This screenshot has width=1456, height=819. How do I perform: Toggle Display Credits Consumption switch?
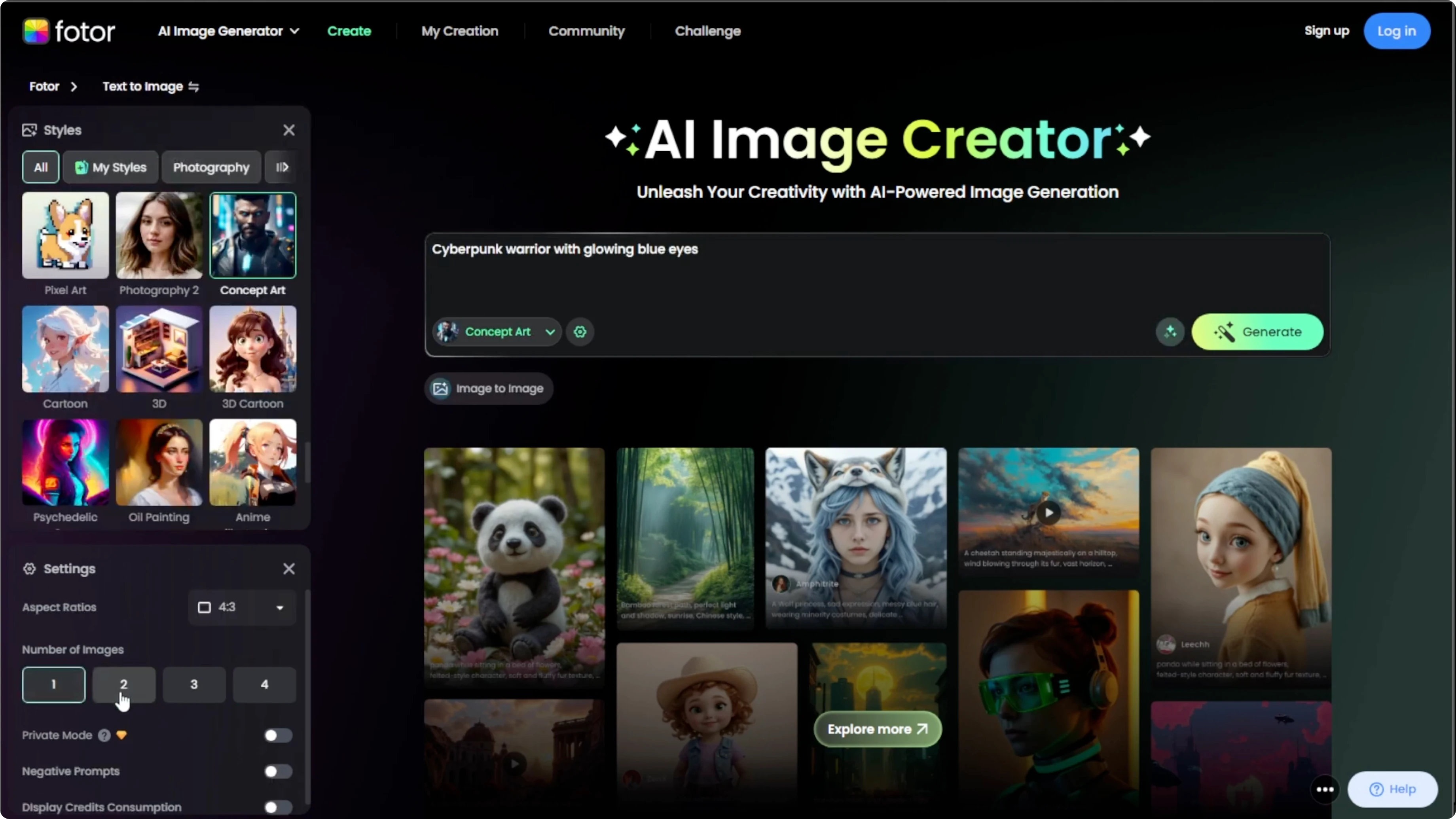278,807
